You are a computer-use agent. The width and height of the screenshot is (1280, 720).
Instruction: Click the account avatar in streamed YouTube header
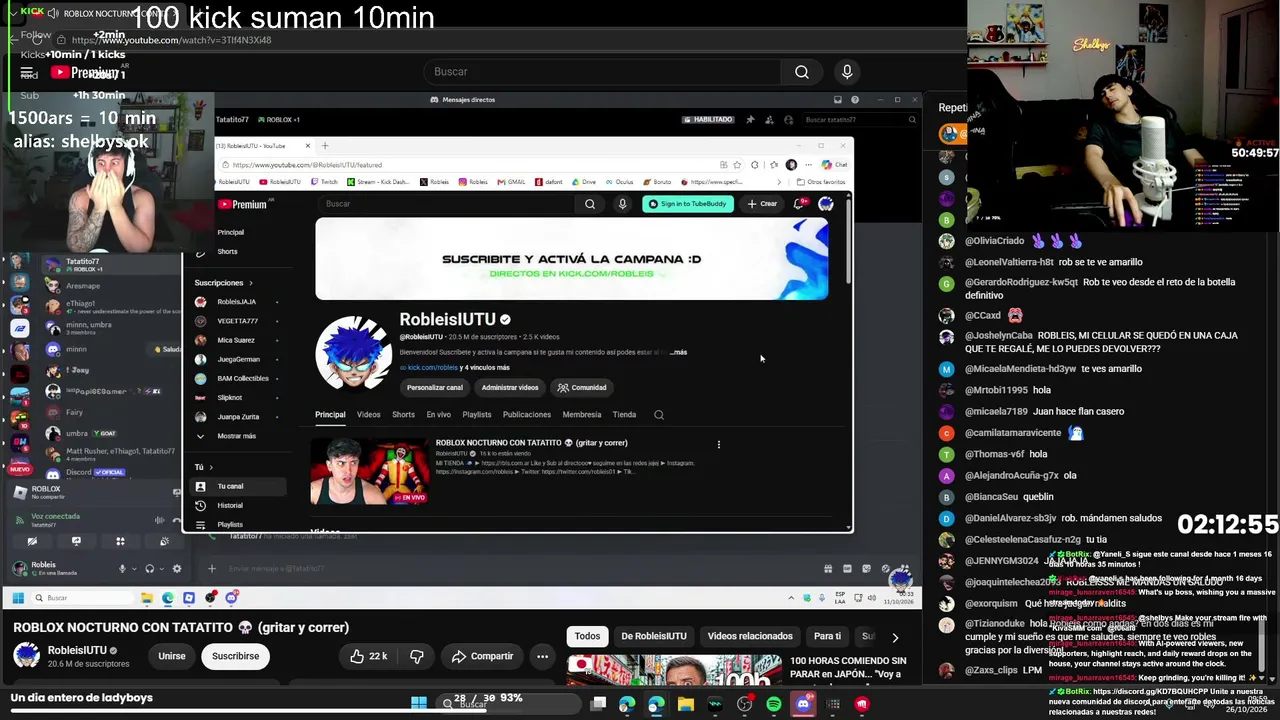point(826,204)
